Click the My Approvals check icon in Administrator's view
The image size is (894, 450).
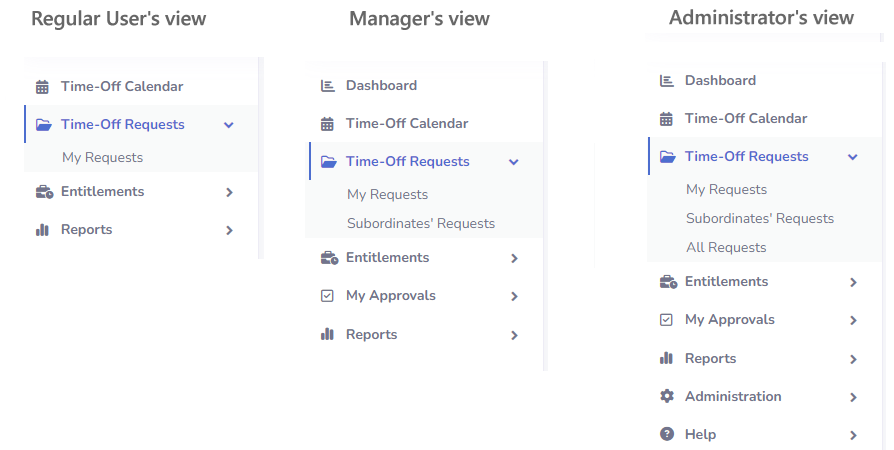666,320
